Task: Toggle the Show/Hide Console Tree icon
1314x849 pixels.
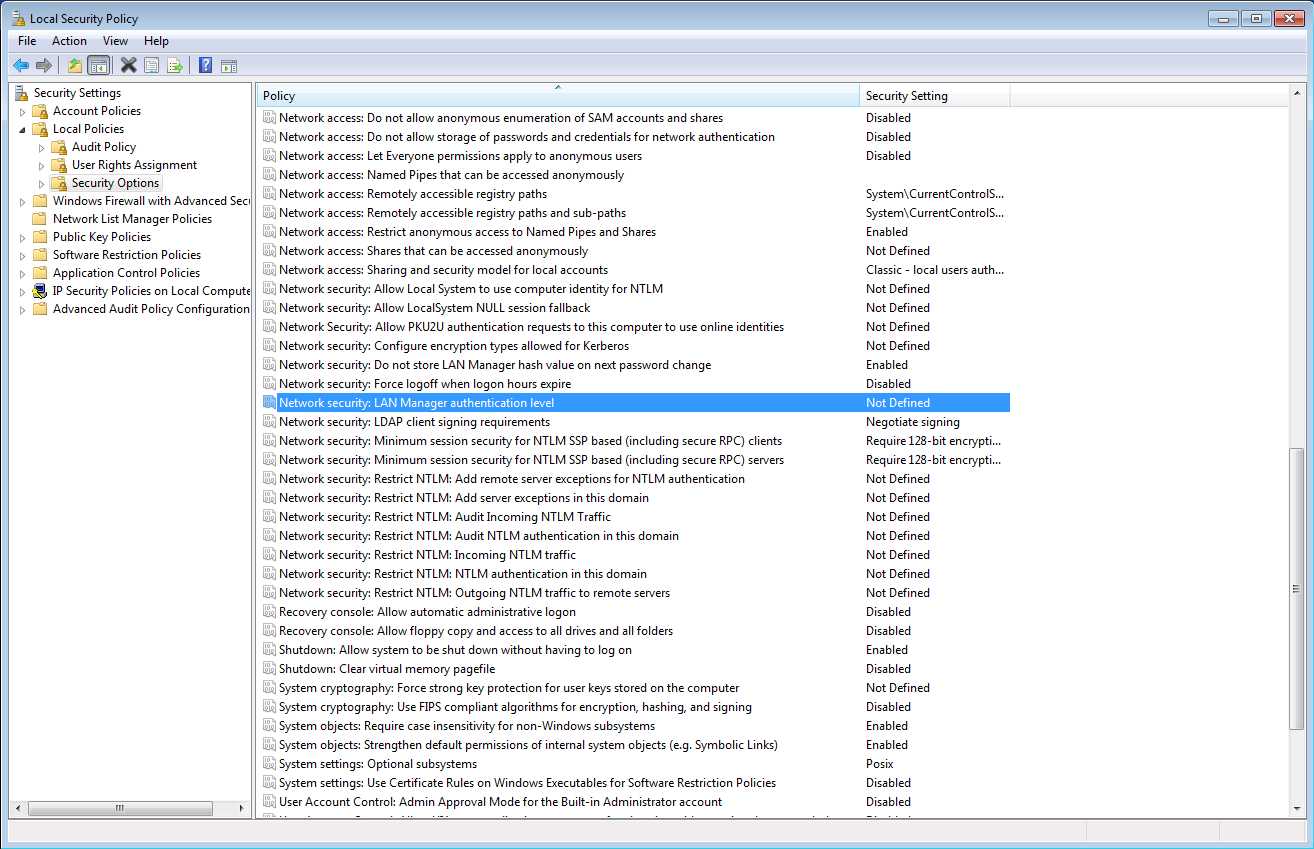Action: coord(98,64)
